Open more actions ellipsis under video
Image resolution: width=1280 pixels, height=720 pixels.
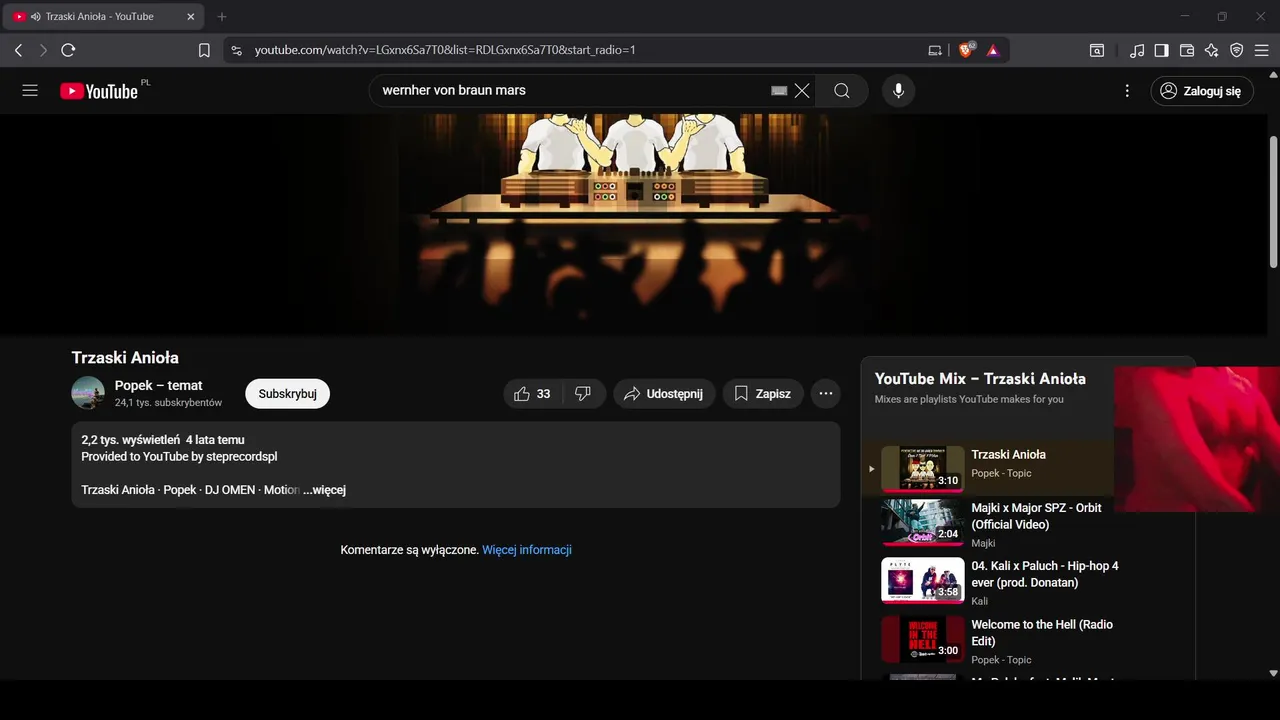click(x=825, y=394)
